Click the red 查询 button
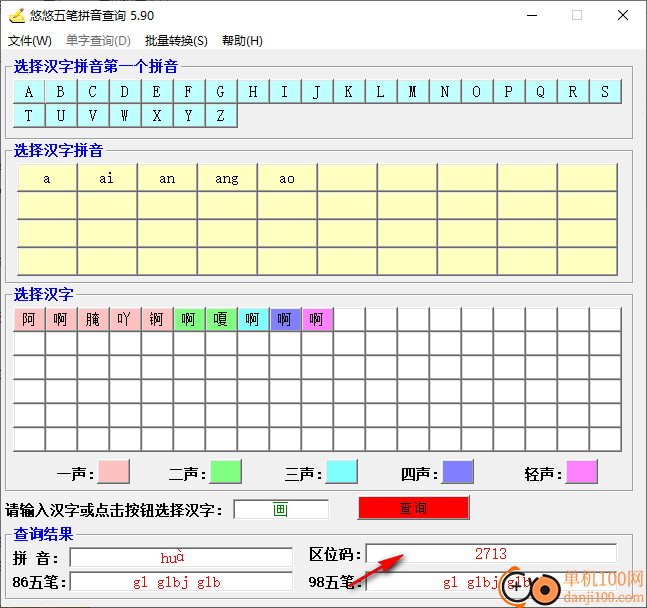647x608 pixels. [413, 508]
